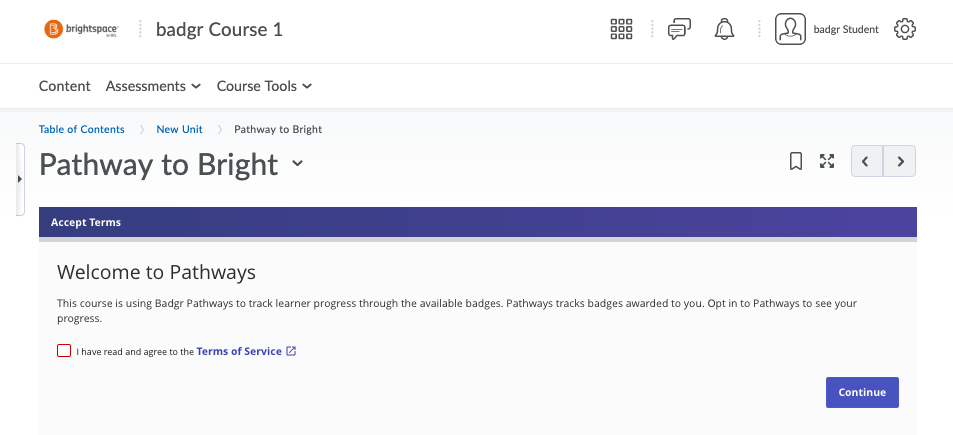The height and width of the screenshot is (435, 953).
Task: Click the Brightspace logo
Action: (x=81, y=29)
